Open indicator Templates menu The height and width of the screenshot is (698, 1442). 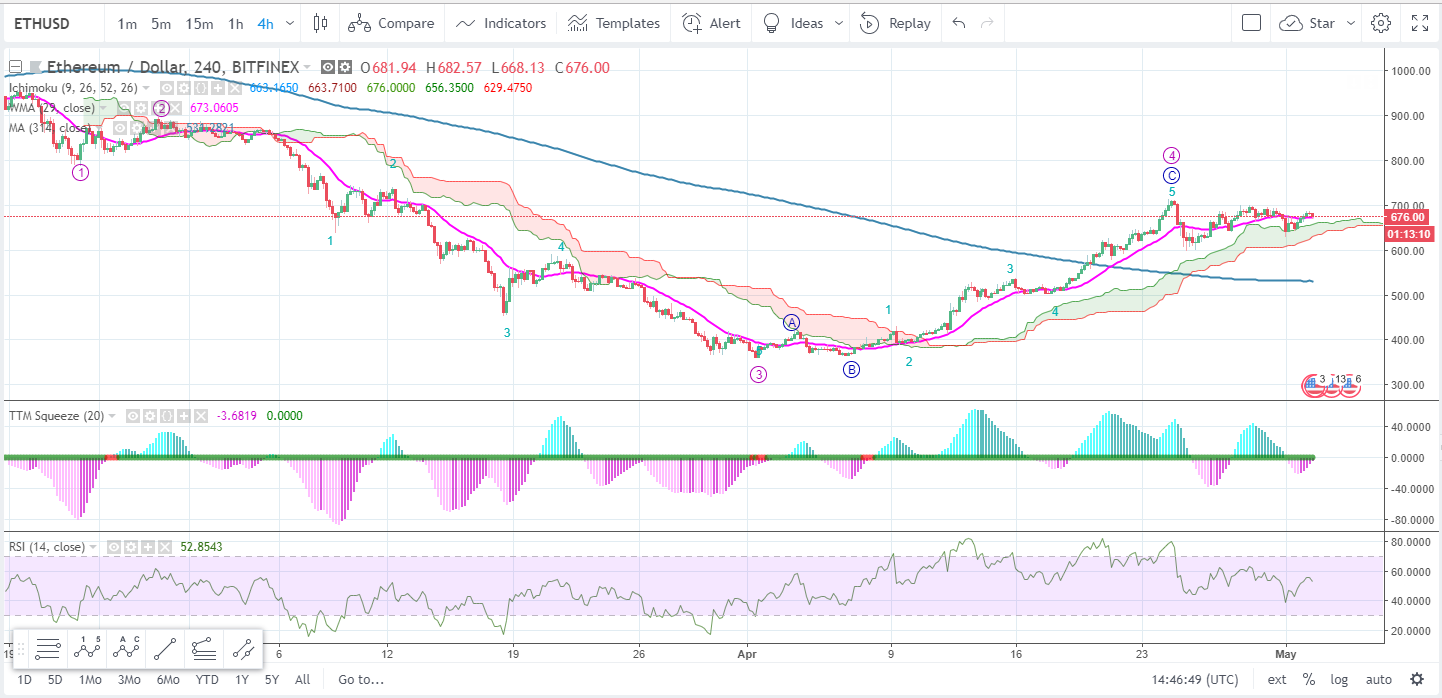click(613, 23)
